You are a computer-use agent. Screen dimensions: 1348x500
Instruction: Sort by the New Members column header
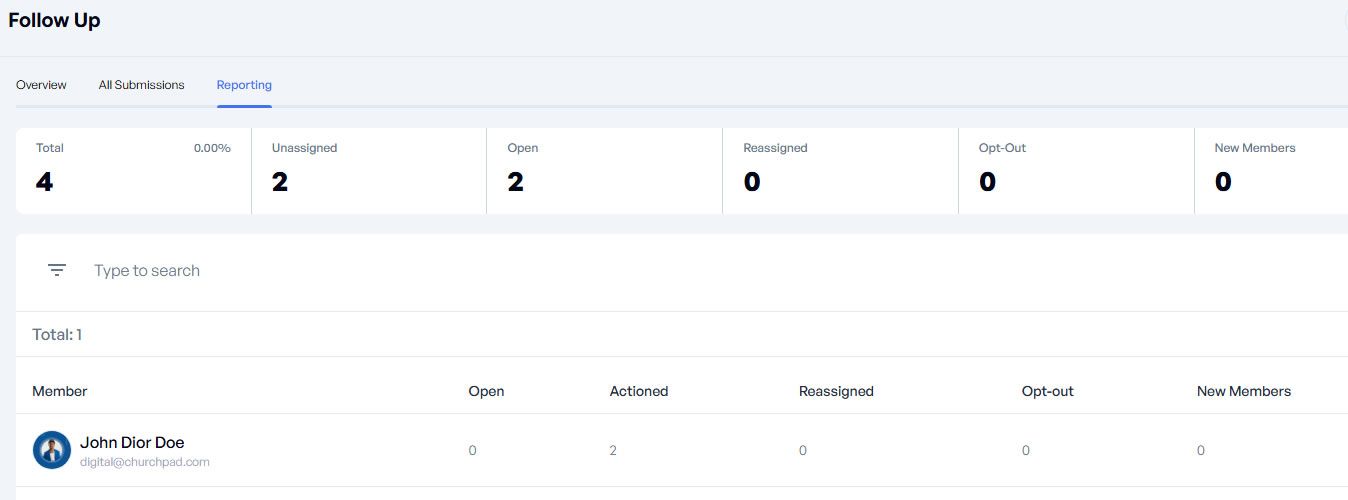coord(1244,391)
